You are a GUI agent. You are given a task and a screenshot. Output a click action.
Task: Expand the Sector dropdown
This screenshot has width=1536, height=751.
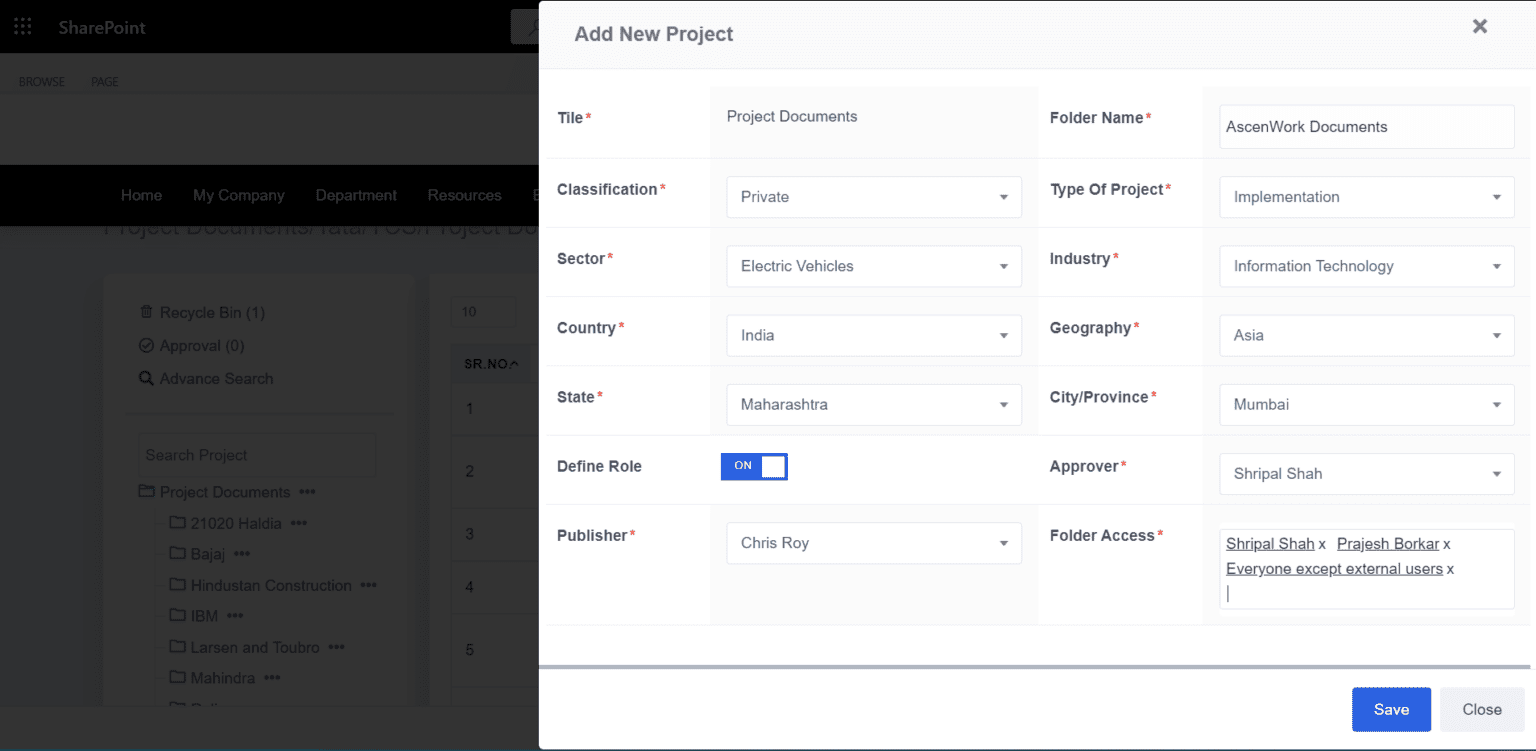click(x=873, y=267)
